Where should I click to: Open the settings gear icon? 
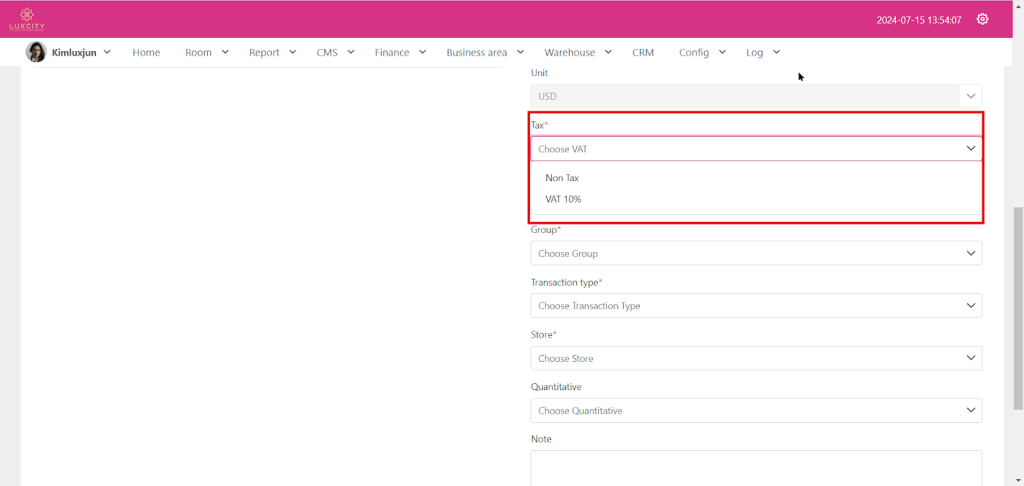982,19
